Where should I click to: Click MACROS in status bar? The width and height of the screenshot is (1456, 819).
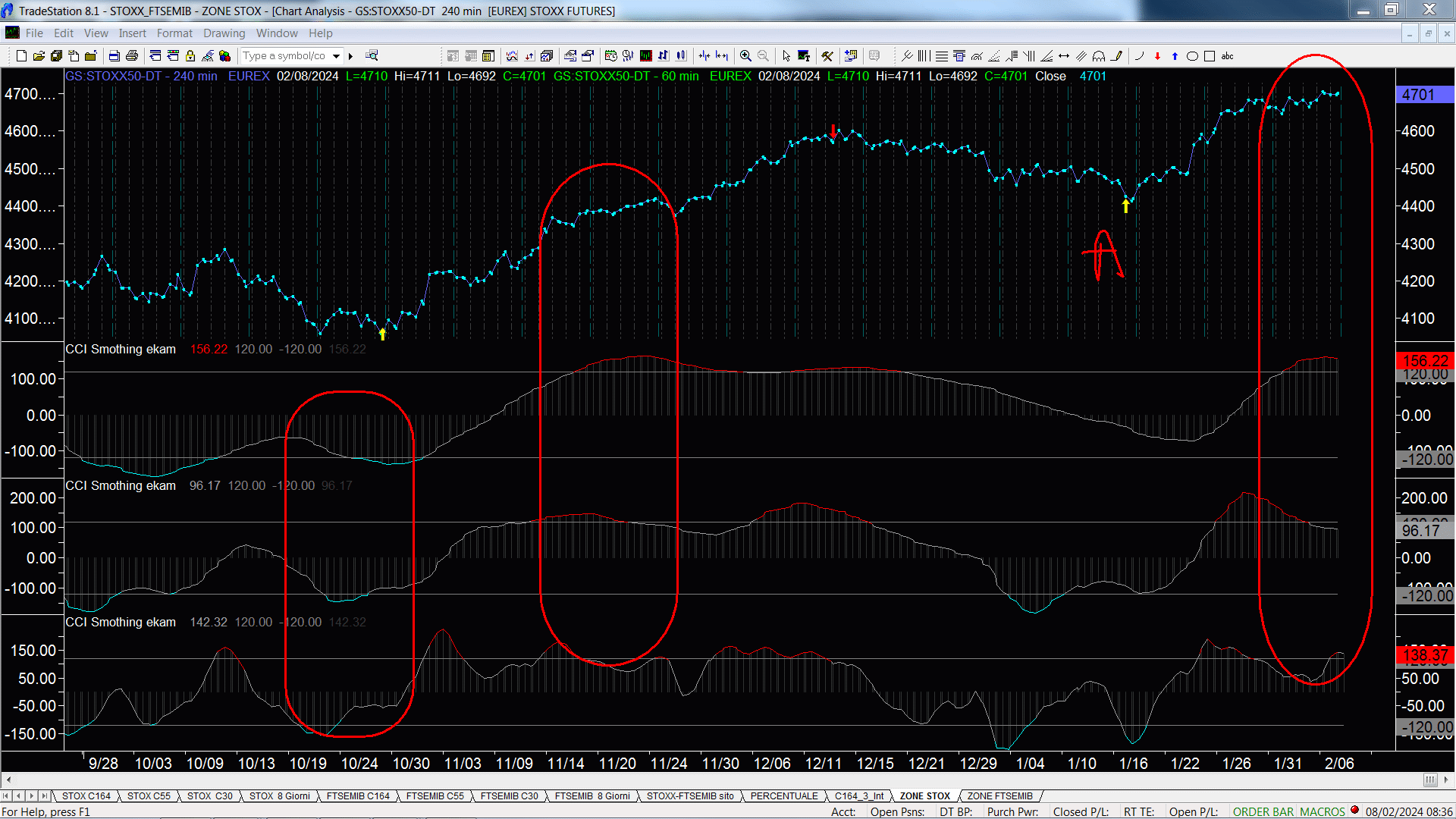[1323, 811]
